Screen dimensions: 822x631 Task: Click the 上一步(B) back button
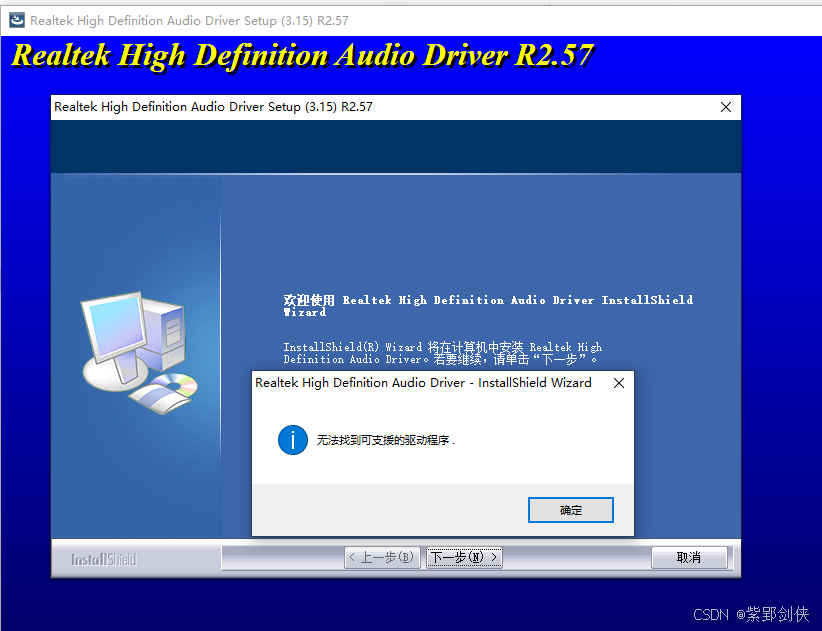pyautogui.click(x=382, y=557)
